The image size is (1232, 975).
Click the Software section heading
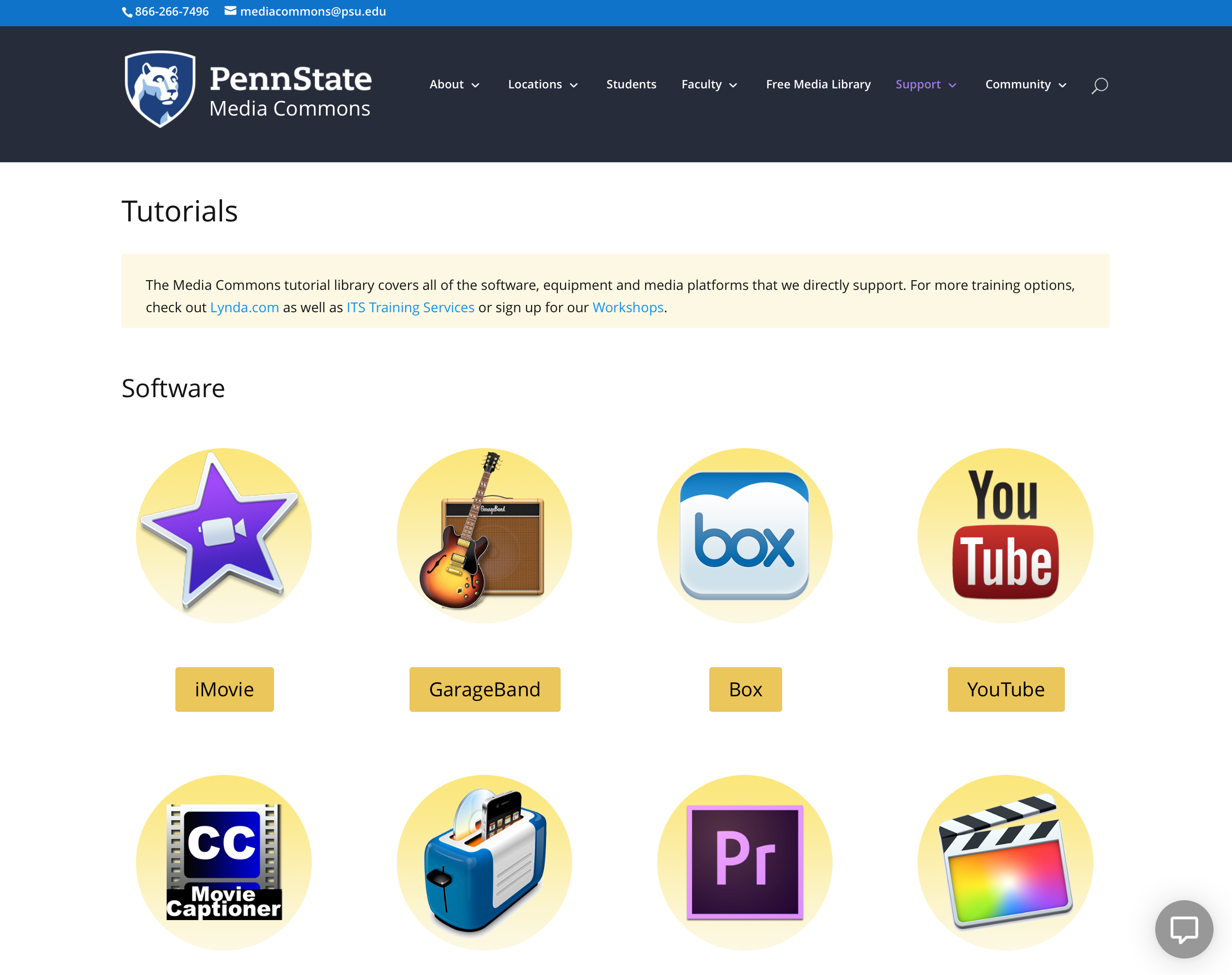pos(173,388)
